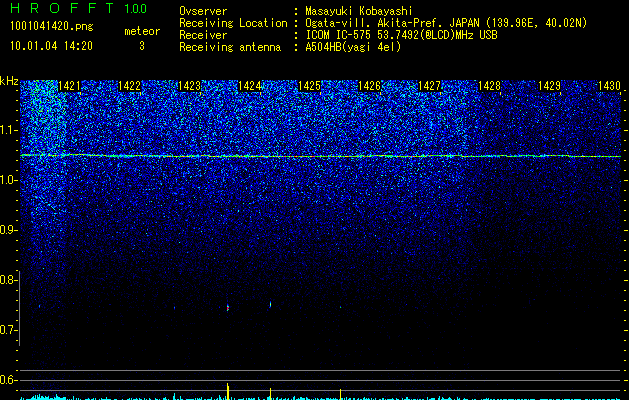Click the 1.0 kHz frequency label

tap(7, 180)
